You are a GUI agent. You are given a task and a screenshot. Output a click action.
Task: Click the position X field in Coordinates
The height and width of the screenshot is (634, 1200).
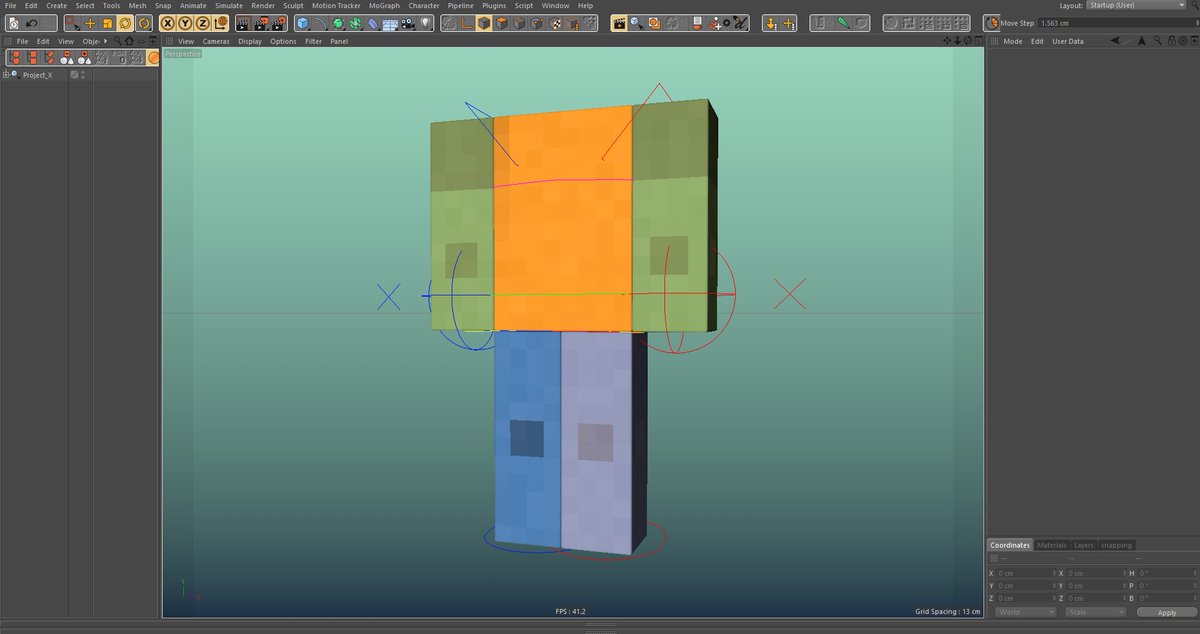click(x=1024, y=573)
